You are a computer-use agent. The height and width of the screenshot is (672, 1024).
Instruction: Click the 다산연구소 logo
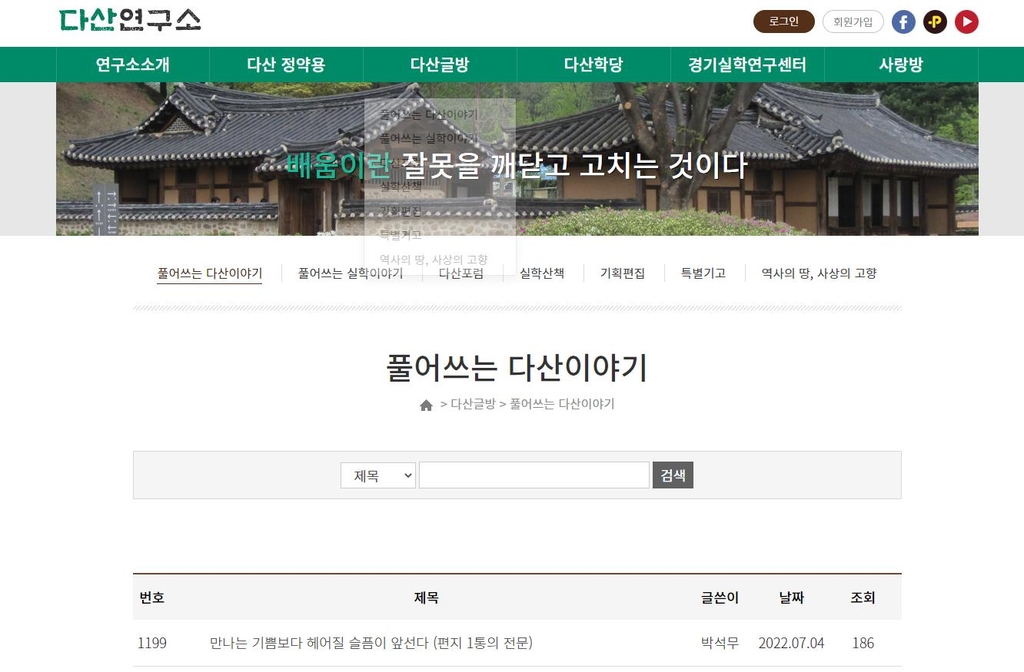[x=130, y=21]
